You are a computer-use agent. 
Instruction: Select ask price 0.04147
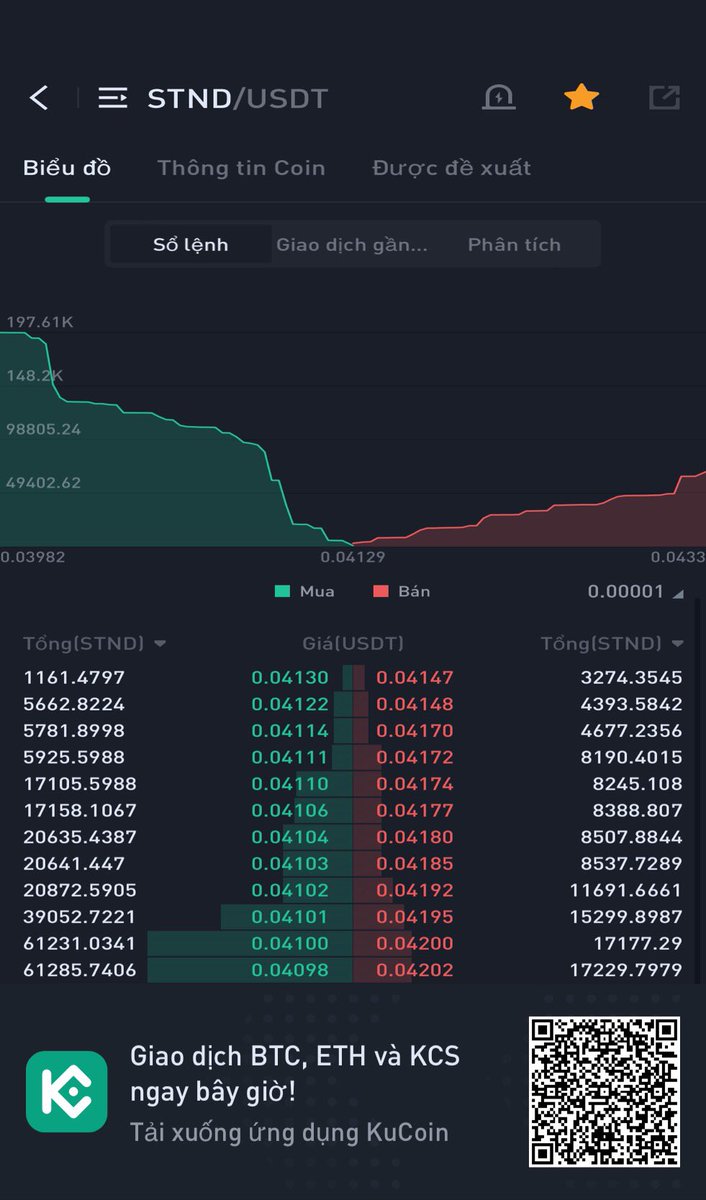(415, 677)
